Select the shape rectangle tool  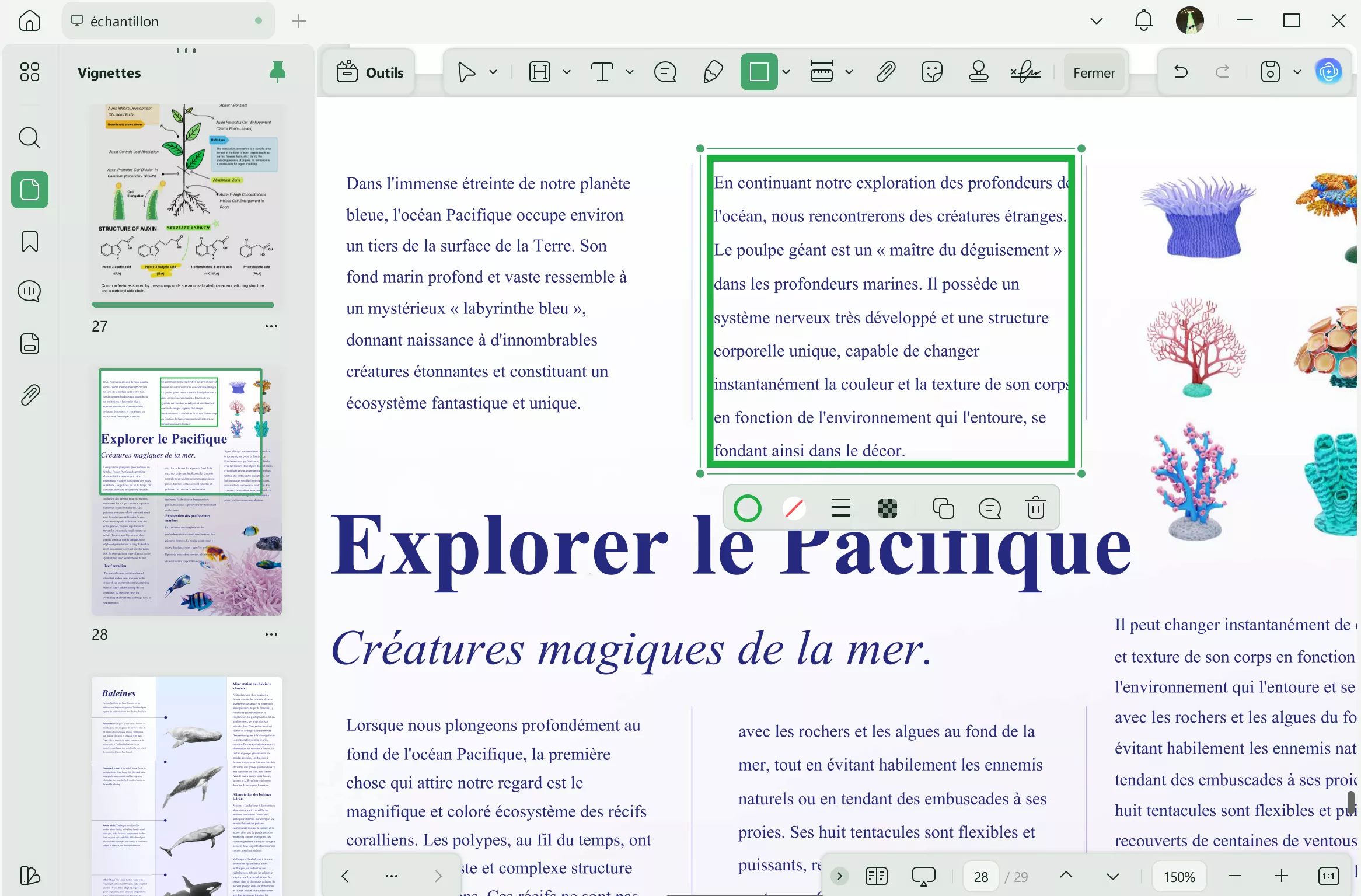(x=759, y=71)
